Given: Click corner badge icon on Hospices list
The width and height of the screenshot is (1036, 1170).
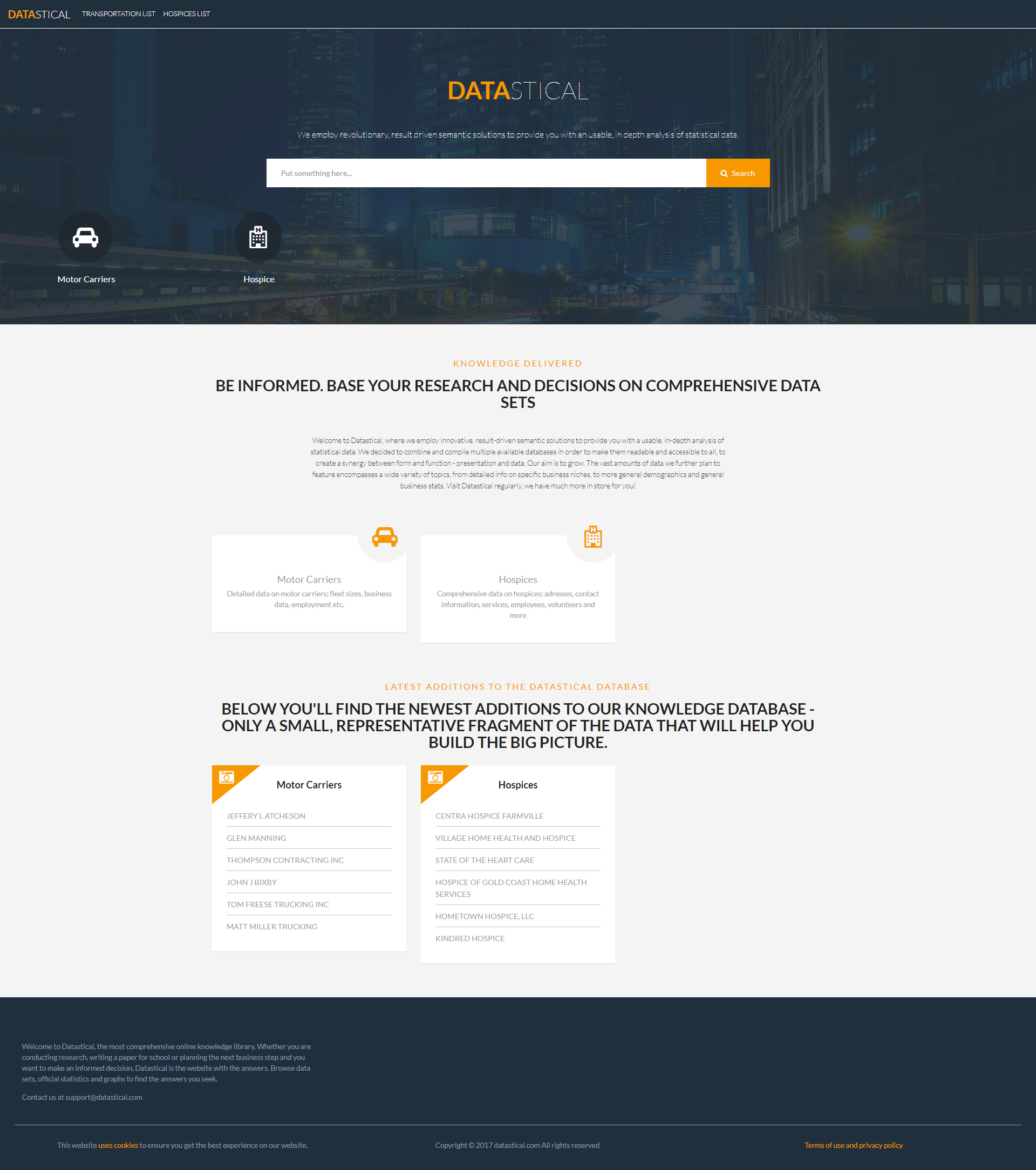Looking at the screenshot, I should click(435, 777).
